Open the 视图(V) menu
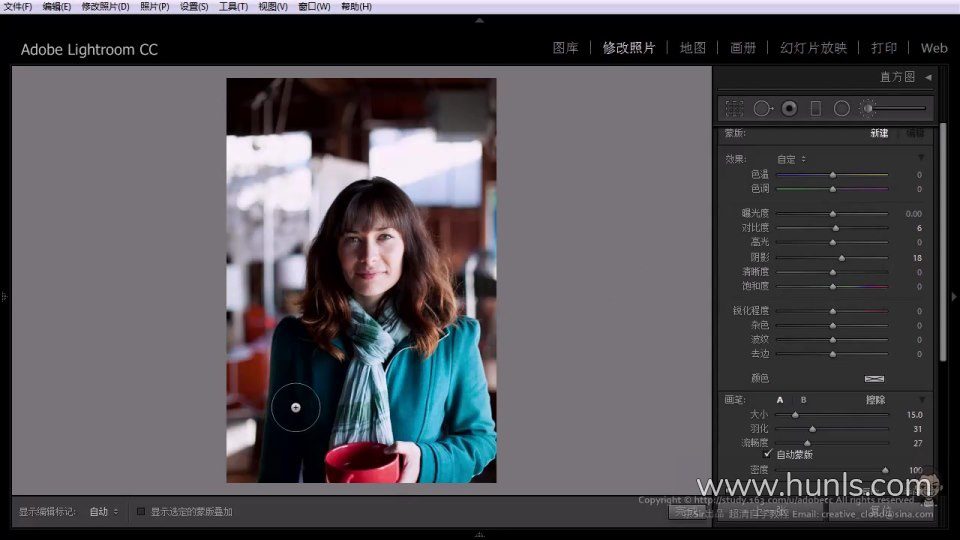Viewport: 960px width, 540px height. pyautogui.click(x=272, y=7)
